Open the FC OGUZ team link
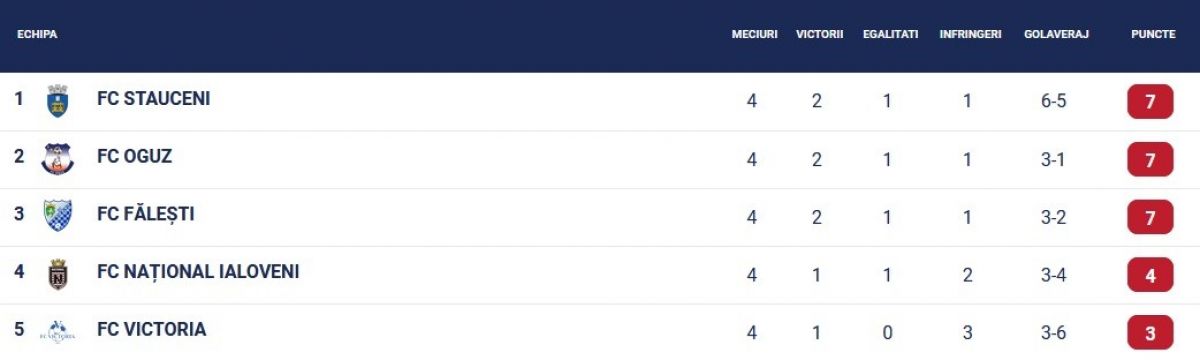Viewport: 1200px width, 360px height. click(x=135, y=157)
